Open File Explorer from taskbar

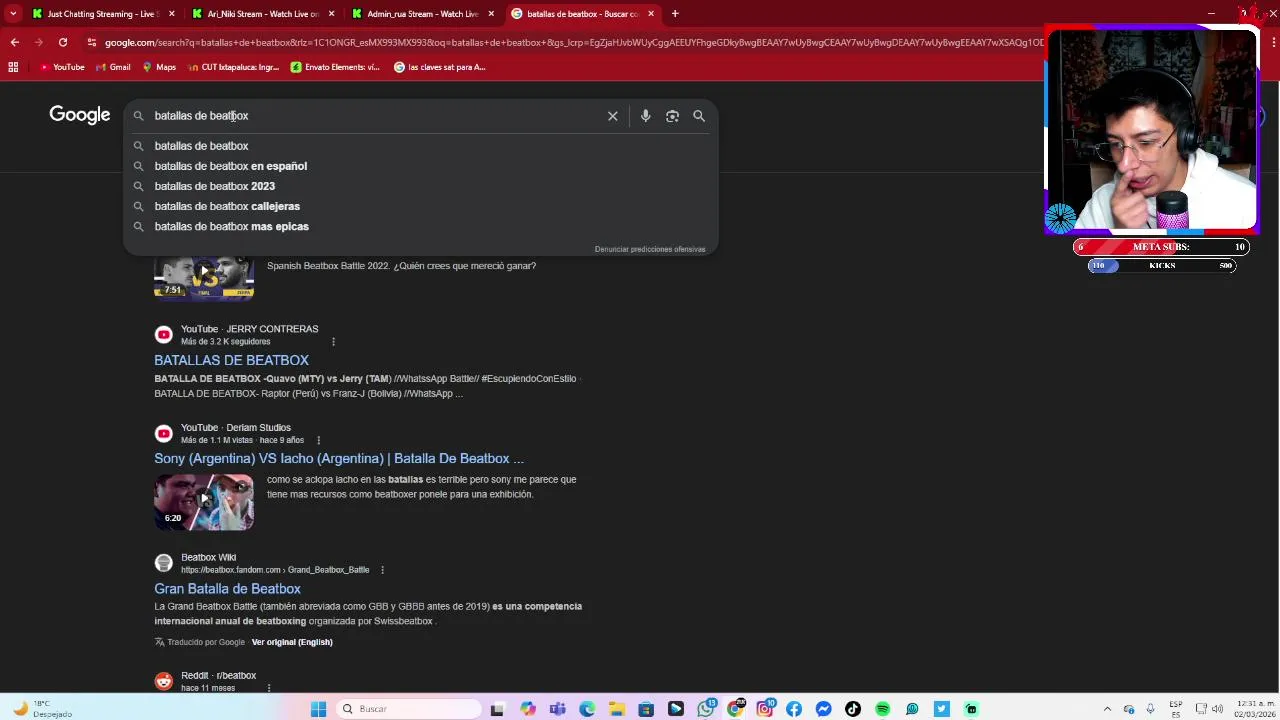(x=617, y=709)
